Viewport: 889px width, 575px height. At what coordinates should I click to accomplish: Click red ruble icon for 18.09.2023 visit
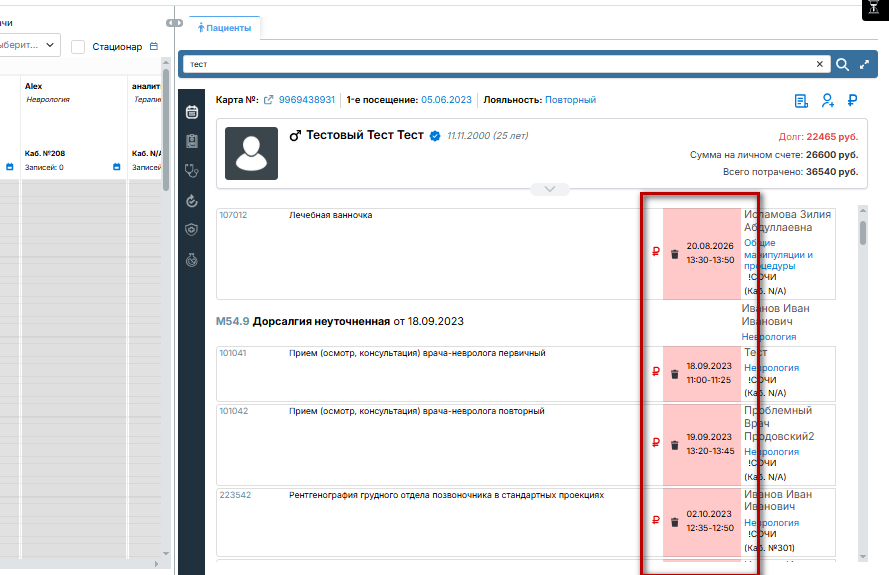(x=656, y=371)
